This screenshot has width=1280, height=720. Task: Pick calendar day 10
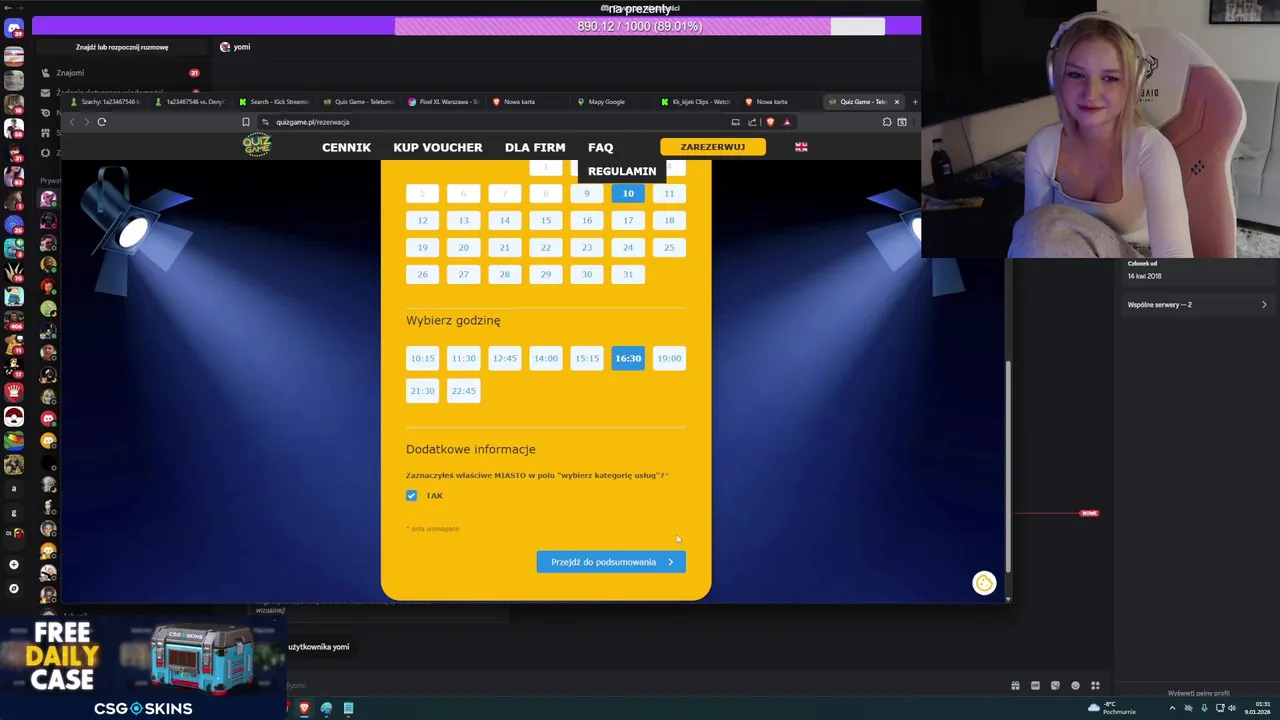pyautogui.click(x=628, y=194)
